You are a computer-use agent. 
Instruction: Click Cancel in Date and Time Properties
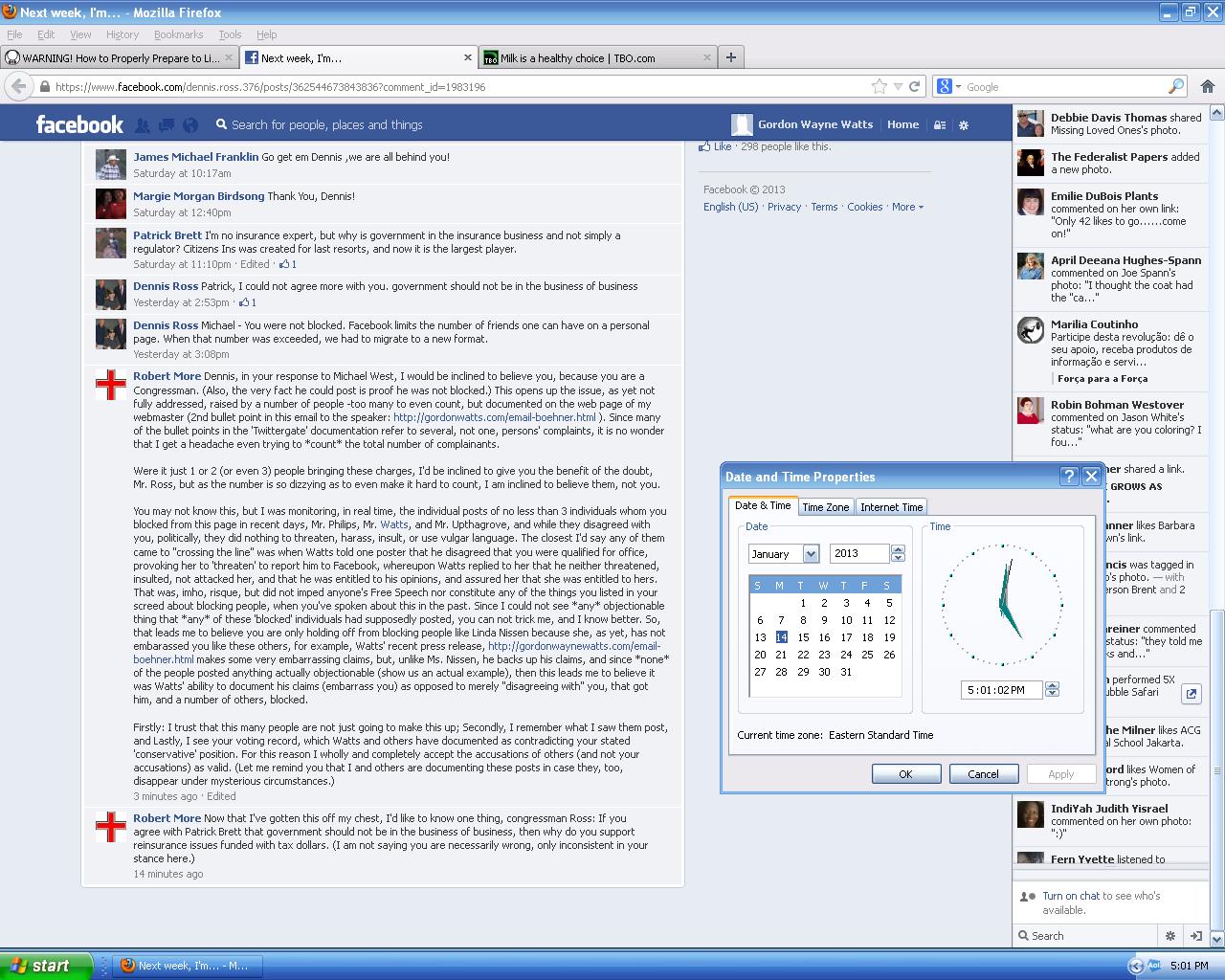(983, 774)
